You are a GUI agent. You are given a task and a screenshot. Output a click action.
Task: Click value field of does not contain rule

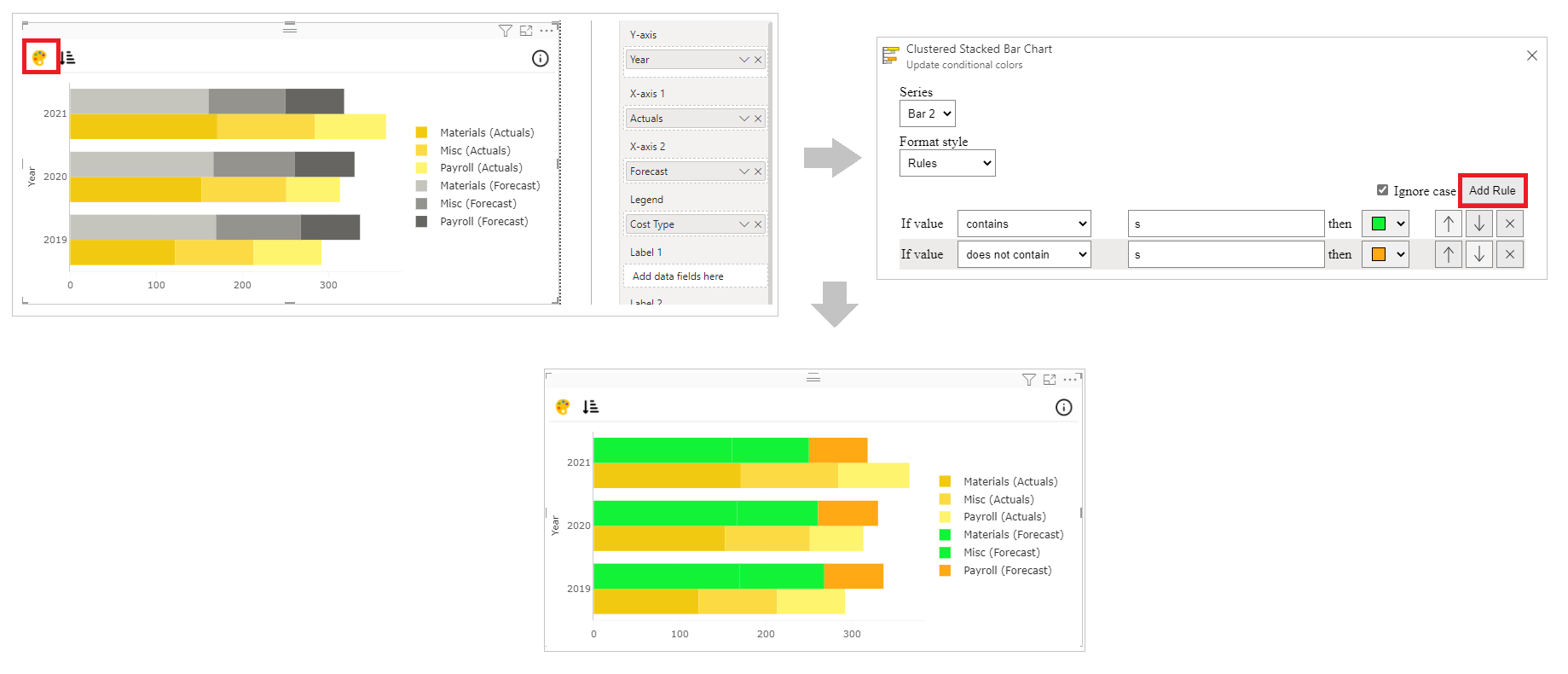(x=1225, y=254)
